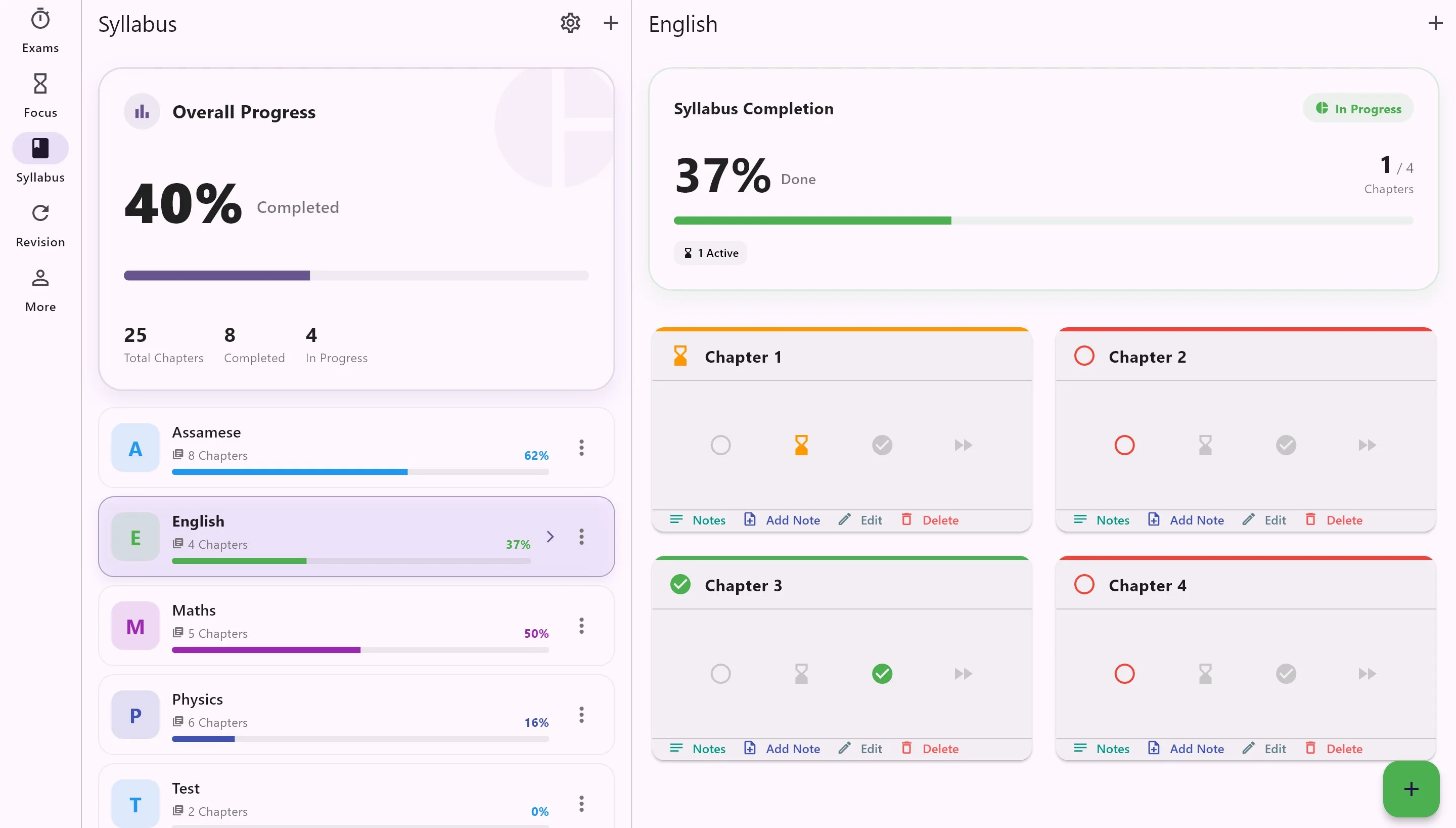1456x828 pixels.
Task: Click the English syllabus completion progress bar
Action: click(x=1043, y=221)
